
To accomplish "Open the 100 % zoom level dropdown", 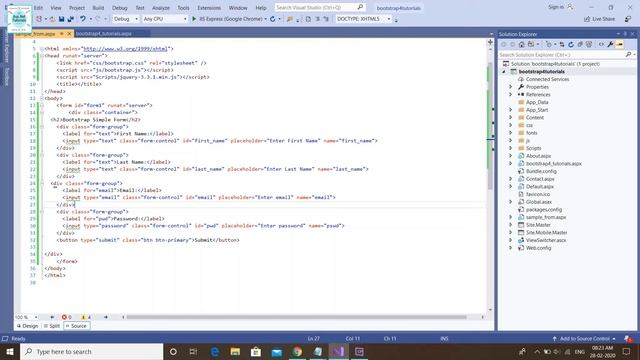I will click(27, 317).
